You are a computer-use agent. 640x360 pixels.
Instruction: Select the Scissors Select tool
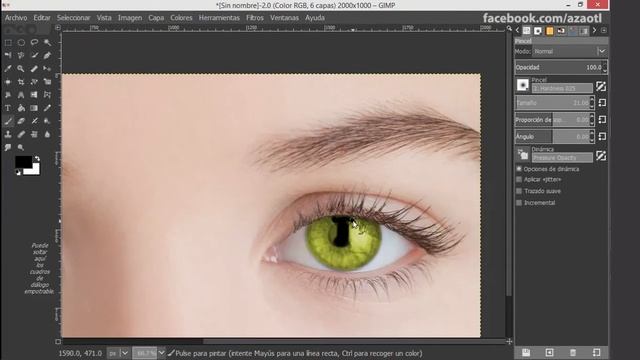21,56
